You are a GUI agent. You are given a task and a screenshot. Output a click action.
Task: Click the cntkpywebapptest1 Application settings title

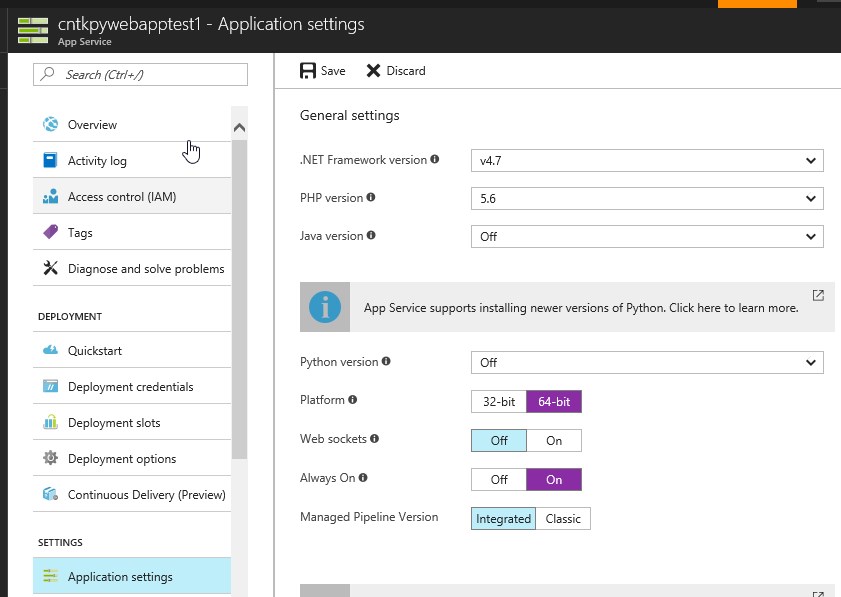coord(211,25)
